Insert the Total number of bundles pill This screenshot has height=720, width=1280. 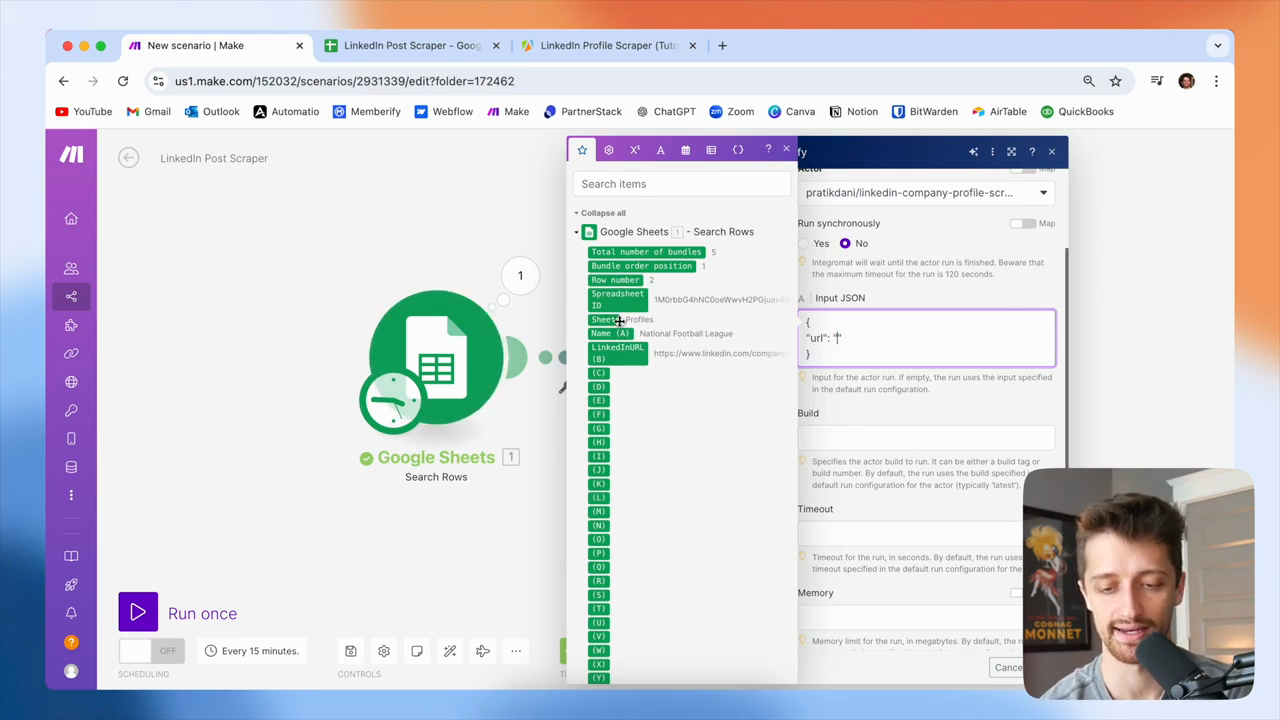click(x=646, y=252)
